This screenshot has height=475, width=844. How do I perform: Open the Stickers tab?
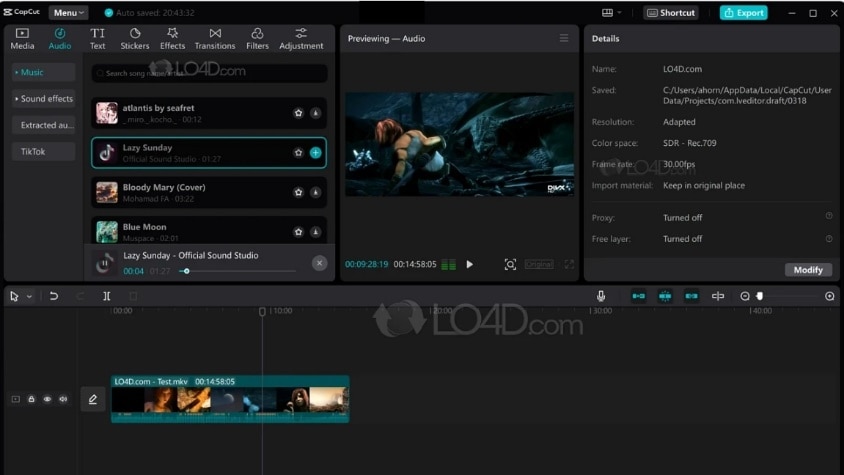(x=135, y=39)
